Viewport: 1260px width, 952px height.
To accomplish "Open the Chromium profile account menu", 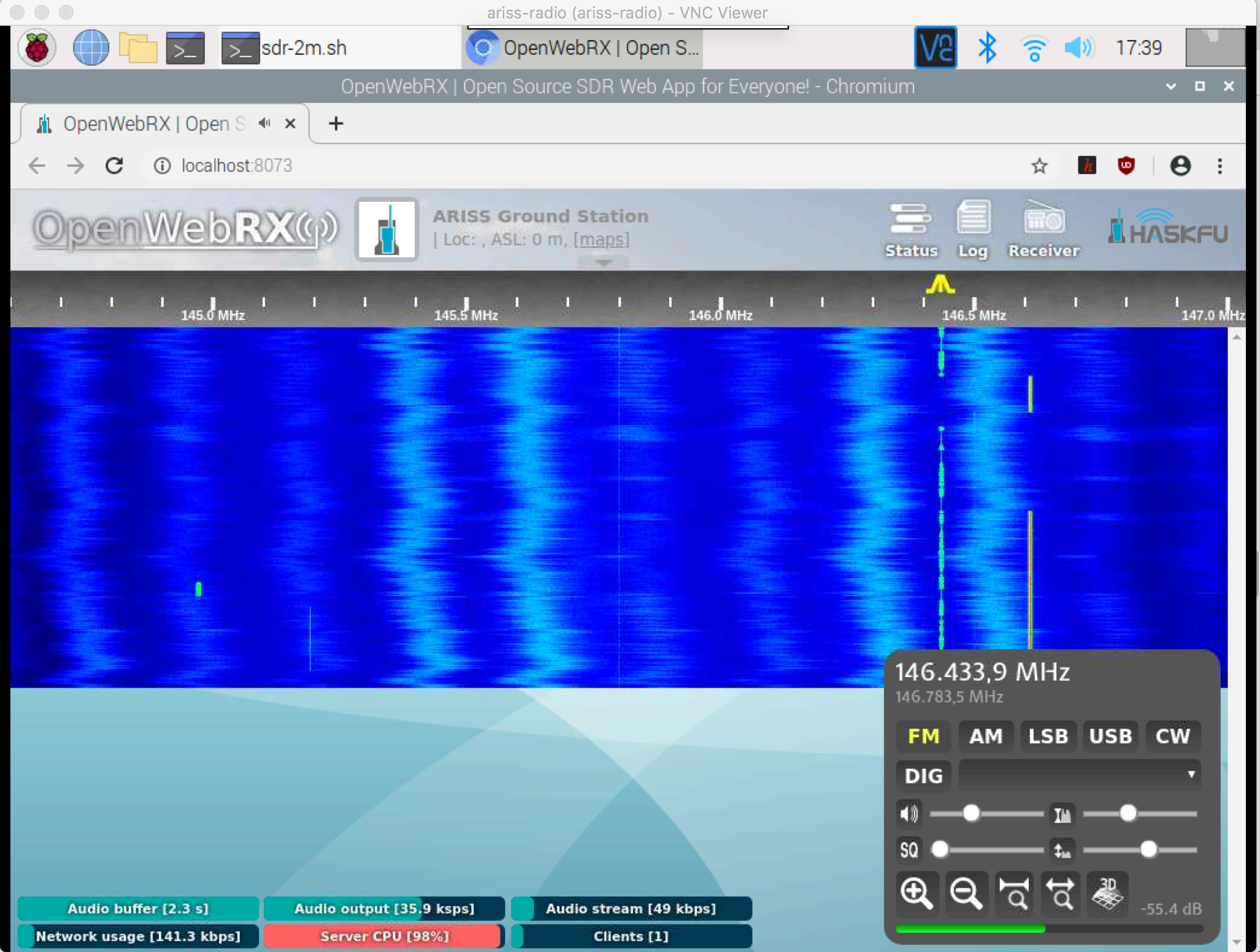I will click(1180, 166).
